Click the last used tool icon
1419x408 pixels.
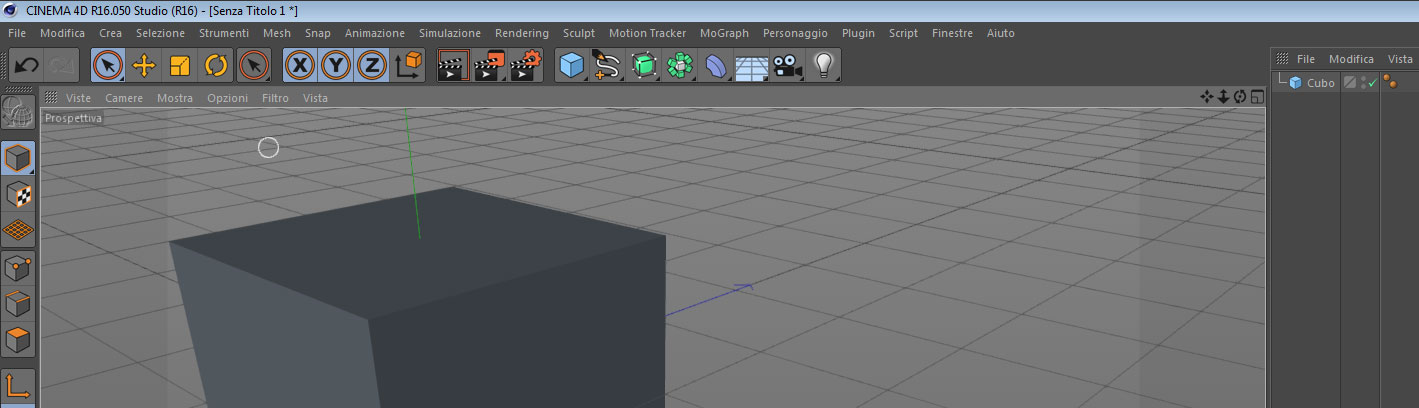pyautogui.click(x=254, y=66)
